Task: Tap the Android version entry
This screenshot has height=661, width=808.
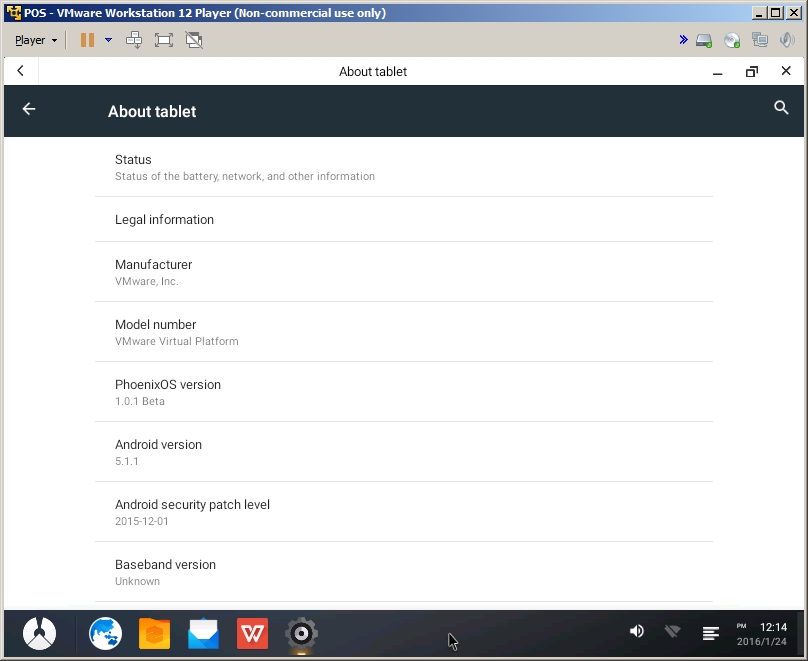Action: (x=403, y=452)
